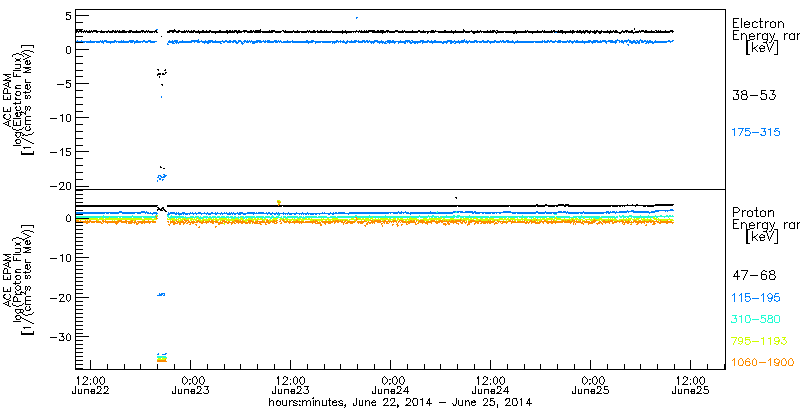Click the '12:00 June24' time axis label
The image size is (800, 410).
[491, 386]
